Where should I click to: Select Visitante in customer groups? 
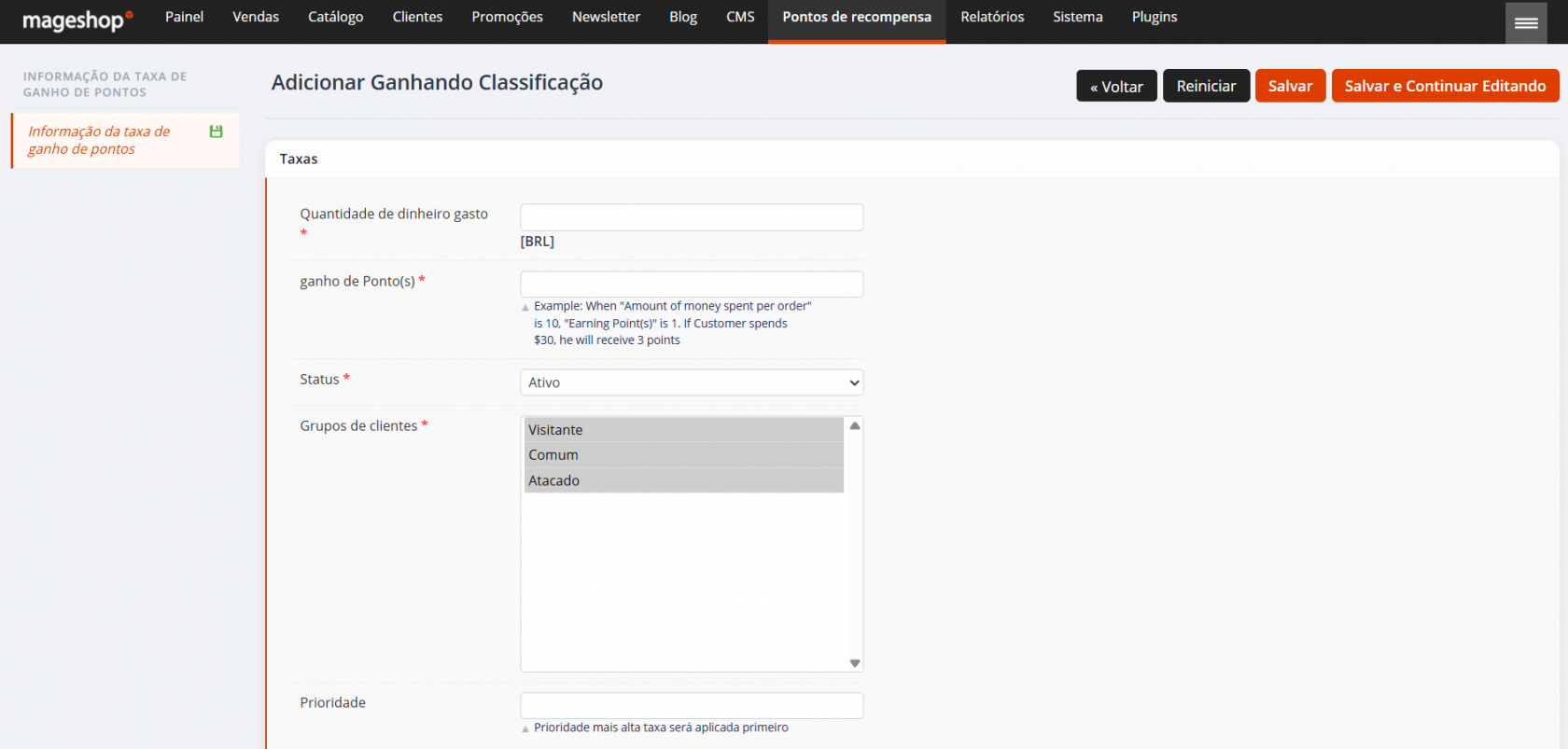point(684,430)
